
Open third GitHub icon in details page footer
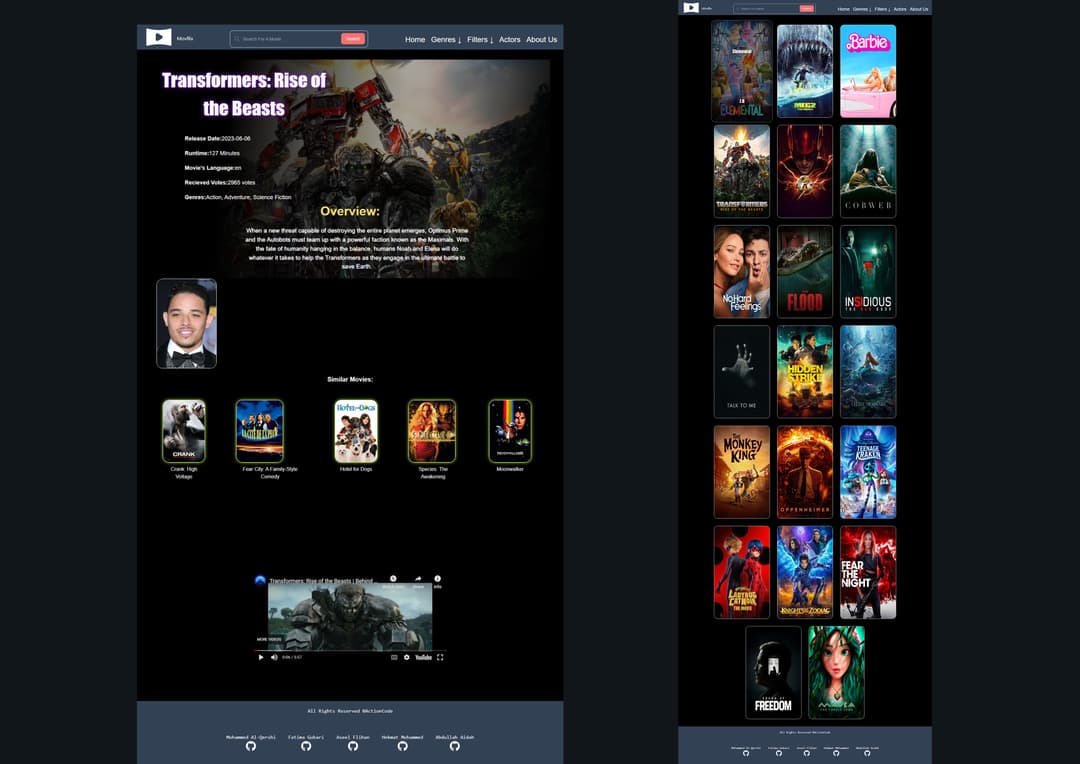point(353,746)
